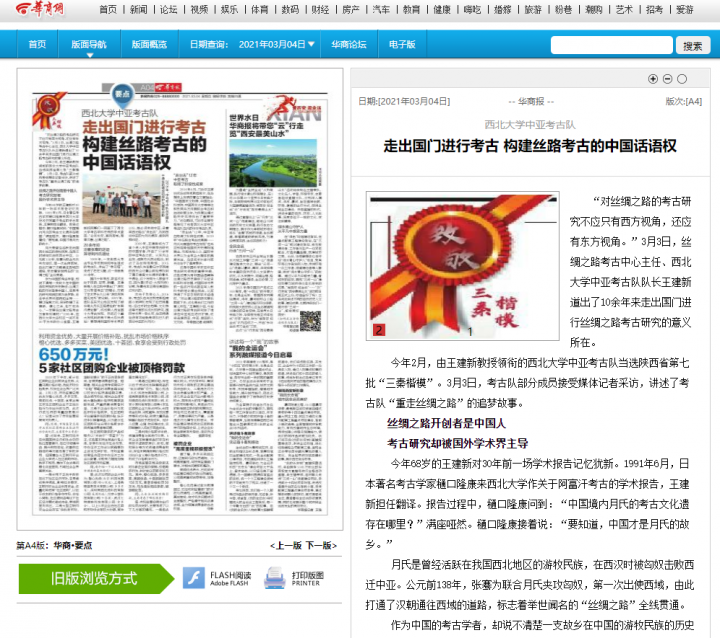Screen dimensions: 720x638
Task: Click the 华商网 logo
Action: [x=33, y=9]
